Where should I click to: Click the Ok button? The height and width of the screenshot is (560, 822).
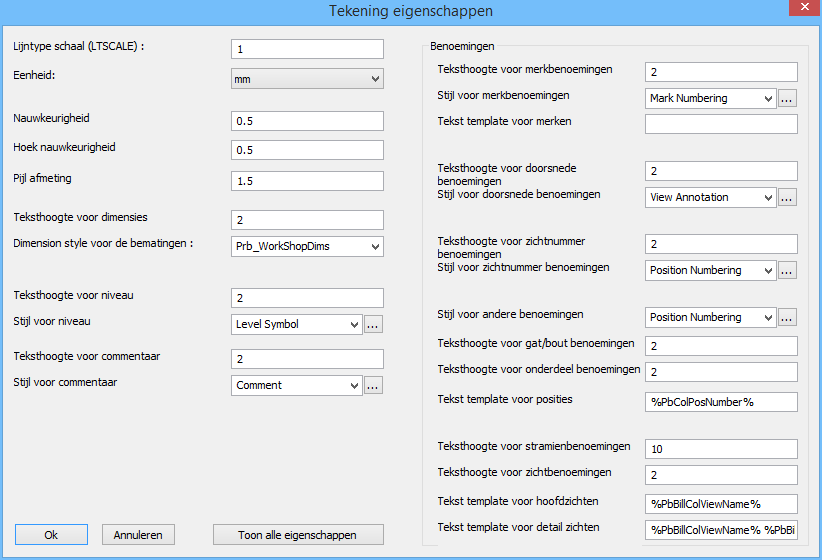tap(51, 534)
